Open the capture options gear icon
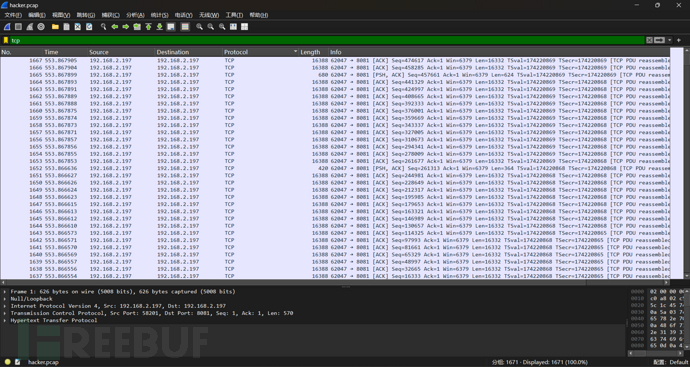The height and width of the screenshot is (367, 690). (x=41, y=27)
